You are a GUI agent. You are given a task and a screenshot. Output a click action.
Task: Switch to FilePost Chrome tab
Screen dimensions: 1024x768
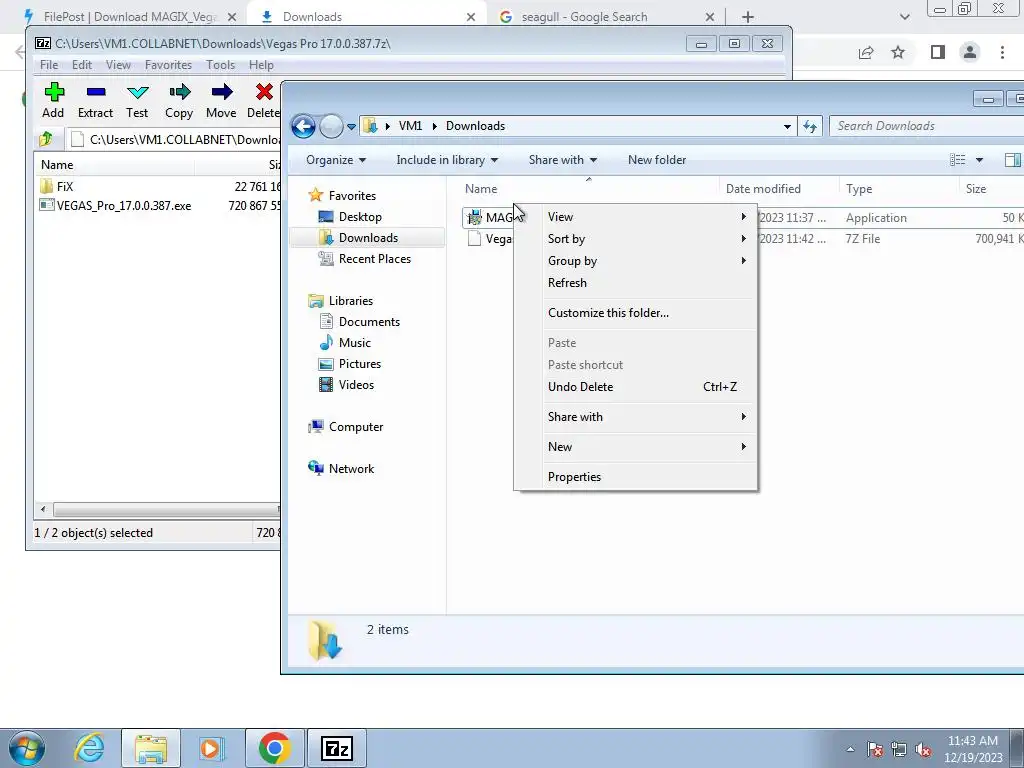pos(129,17)
